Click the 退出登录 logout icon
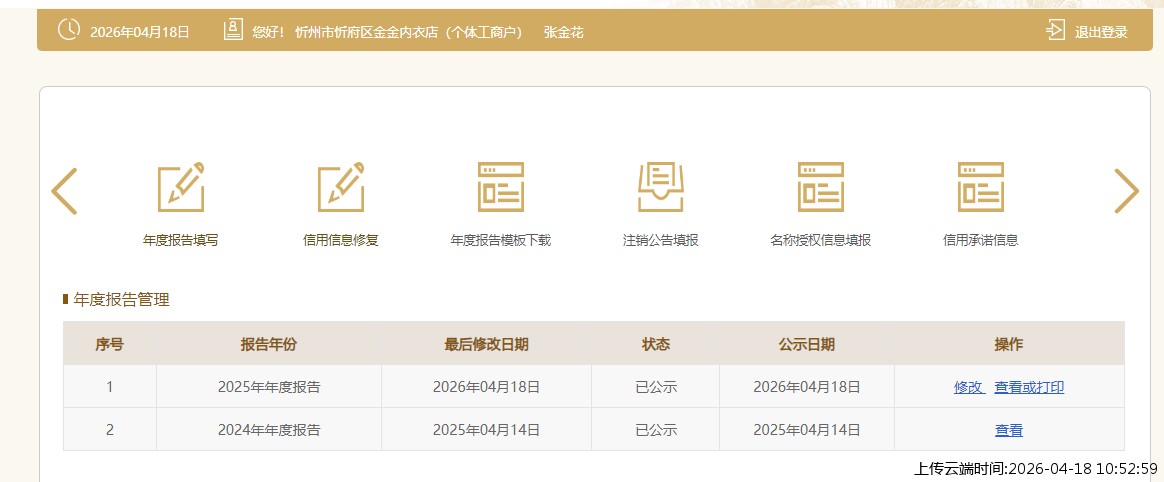 click(1055, 30)
